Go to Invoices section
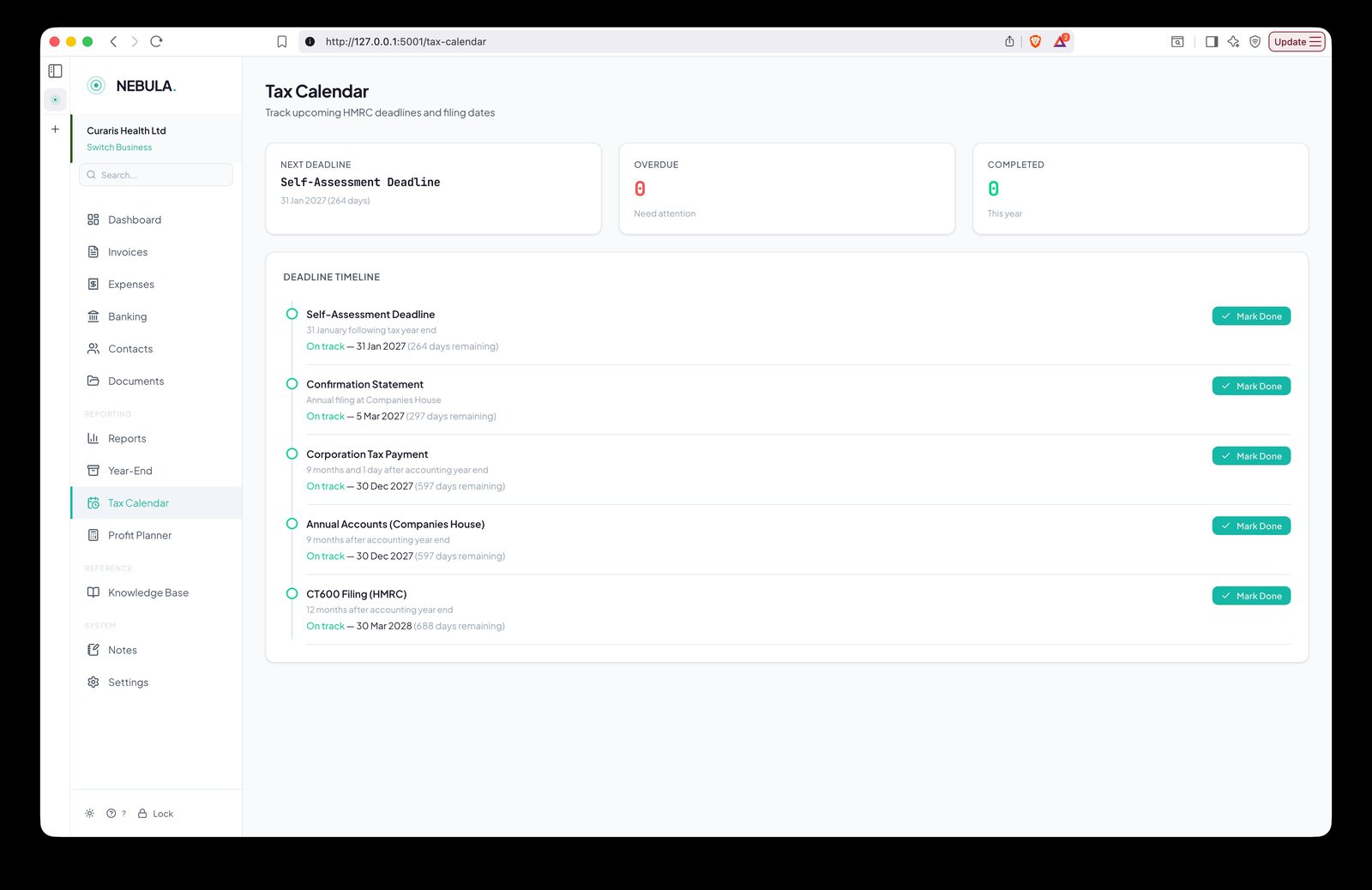 pyautogui.click(x=156, y=252)
